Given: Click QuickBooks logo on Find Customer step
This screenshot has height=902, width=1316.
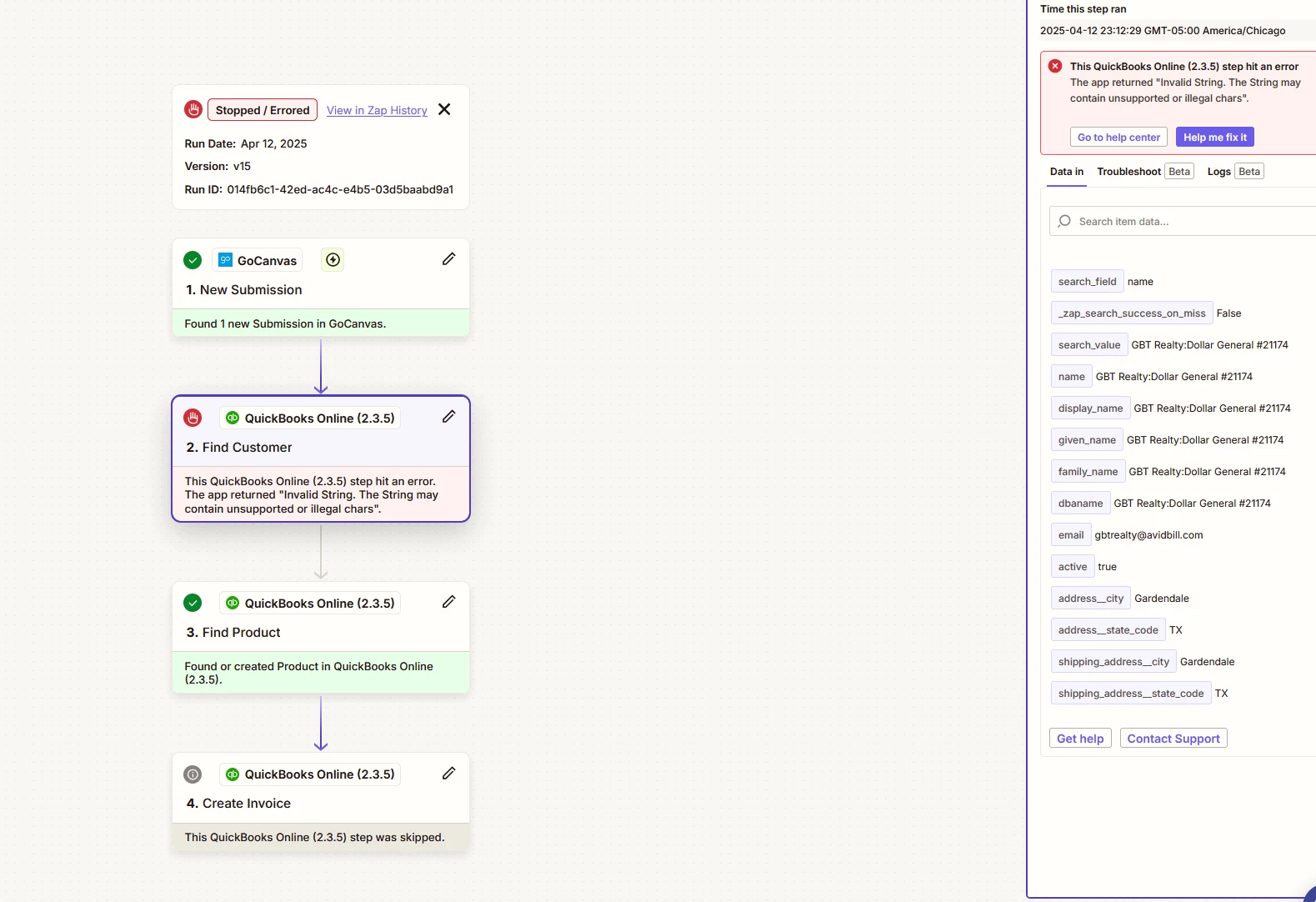Looking at the screenshot, I should click(x=233, y=418).
